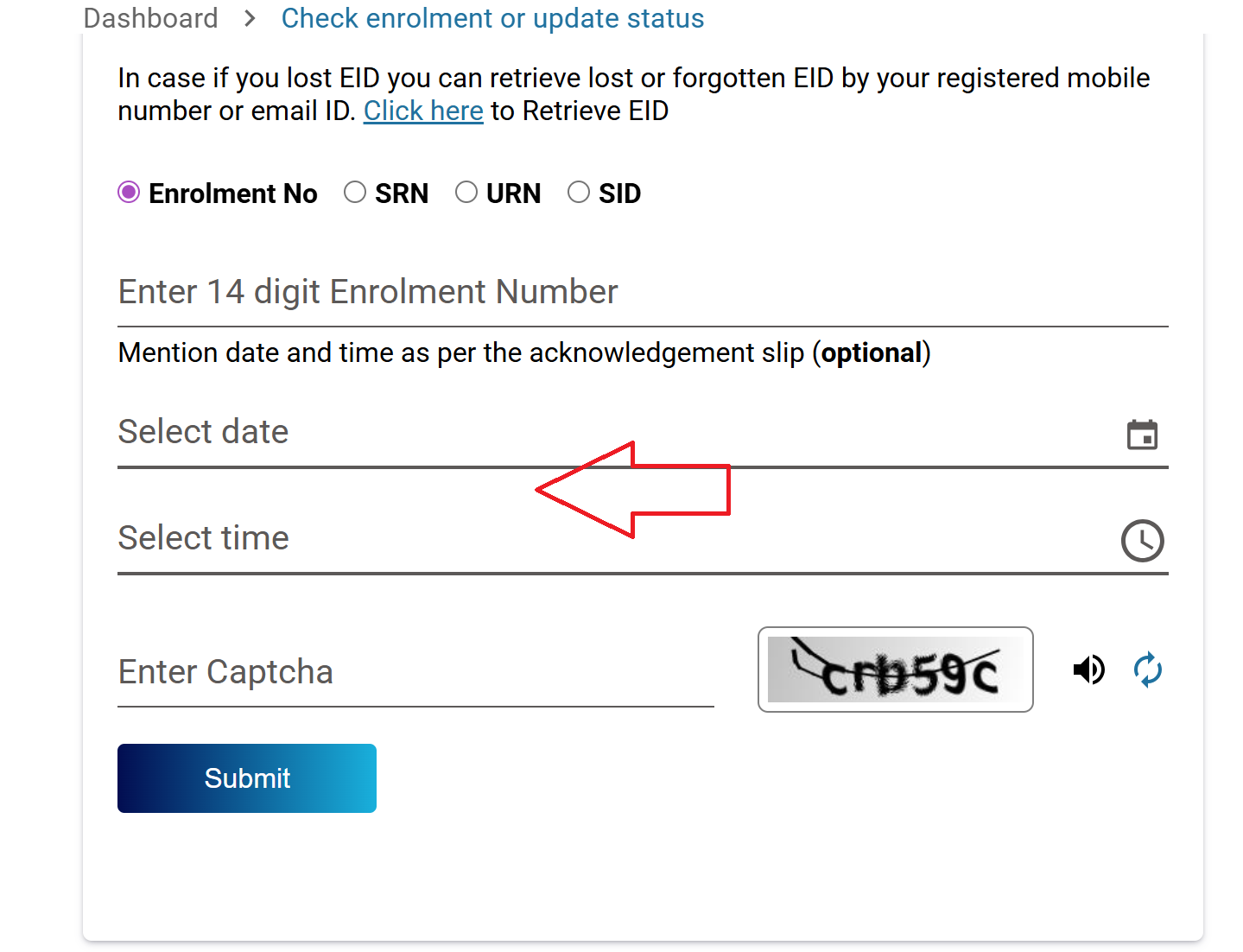
Task: Click the breadcrumb chevron after Dashboard
Action: (x=249, y=18)
